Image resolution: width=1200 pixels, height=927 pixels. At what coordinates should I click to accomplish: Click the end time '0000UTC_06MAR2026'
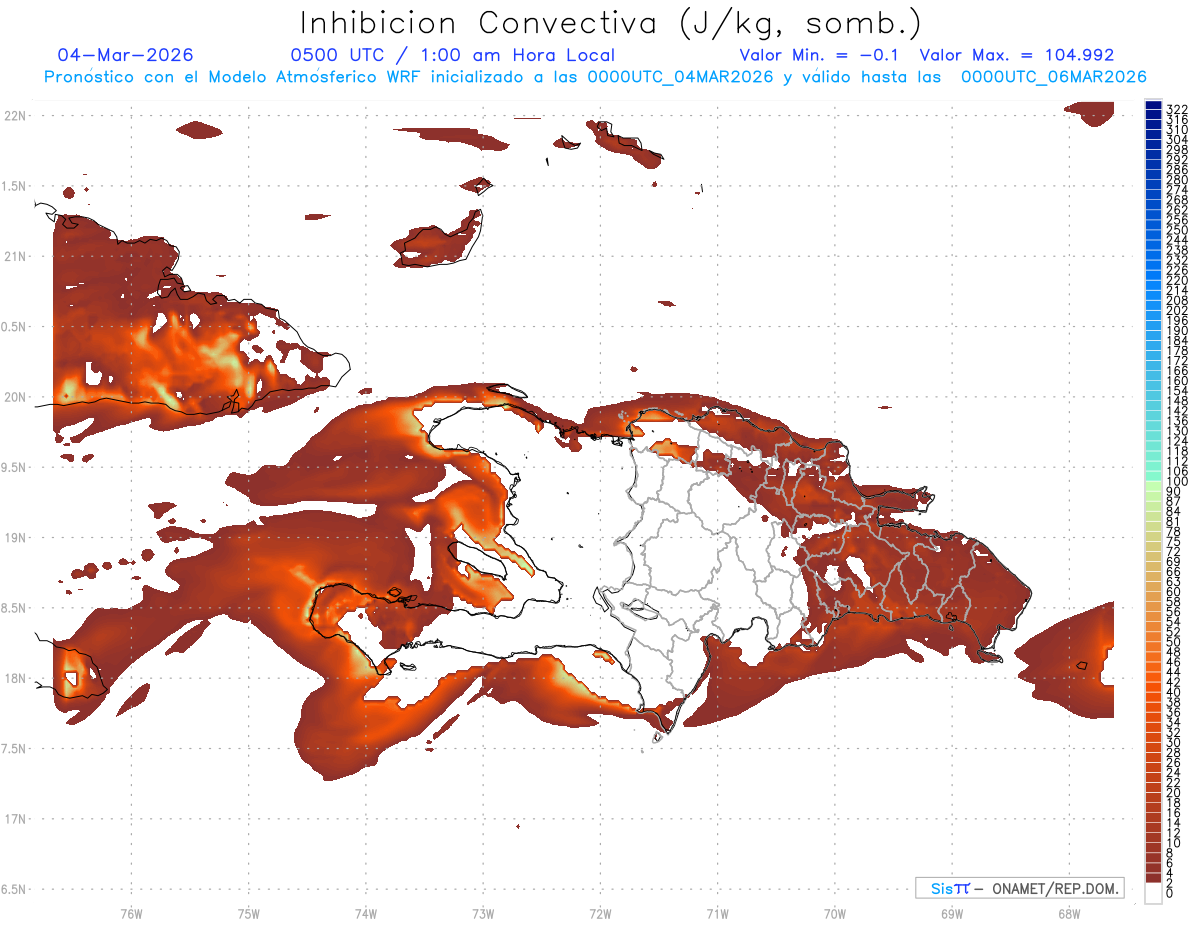[1054, 77]
